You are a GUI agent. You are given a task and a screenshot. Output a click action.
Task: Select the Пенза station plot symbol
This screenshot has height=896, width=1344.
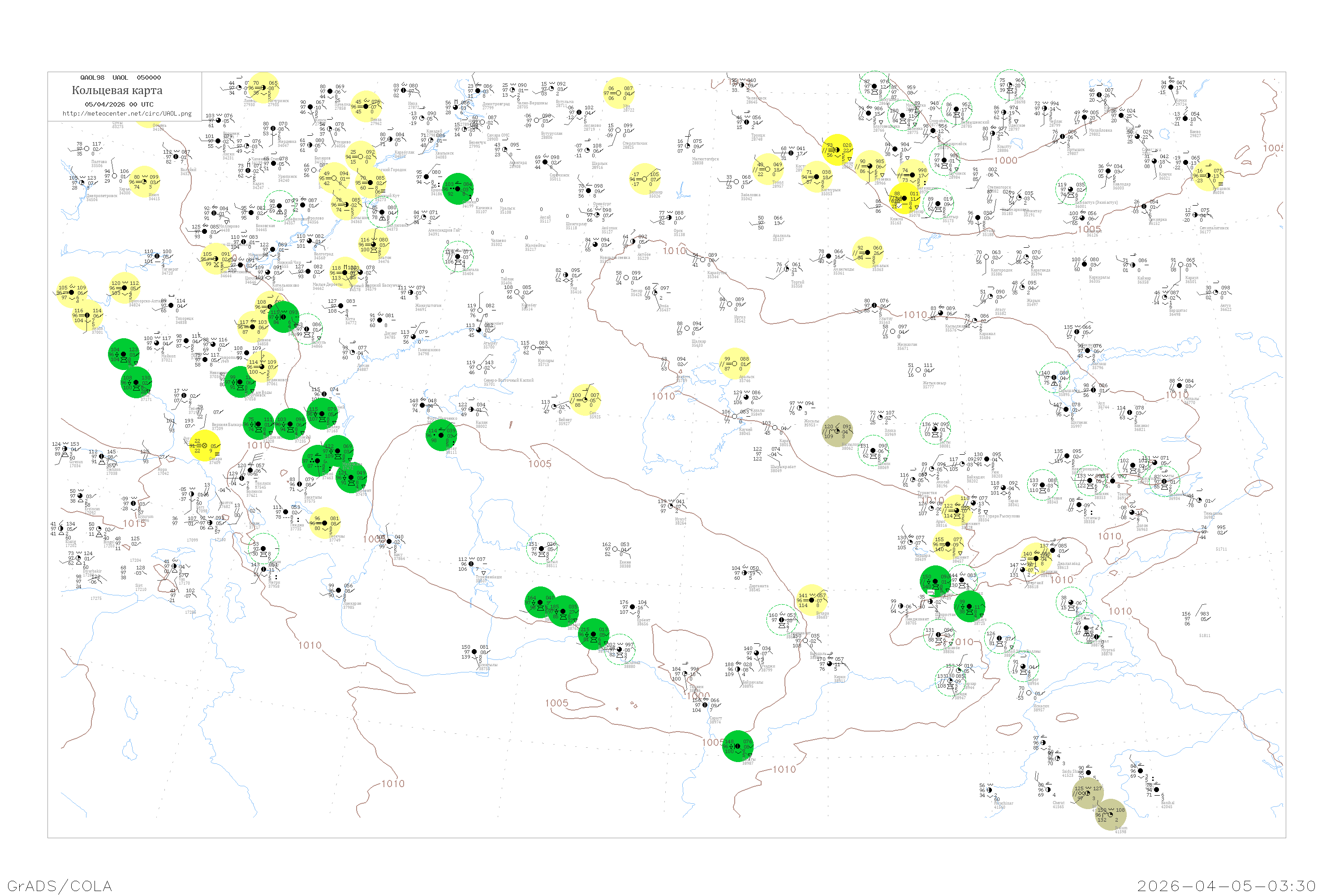click(366, 107)
